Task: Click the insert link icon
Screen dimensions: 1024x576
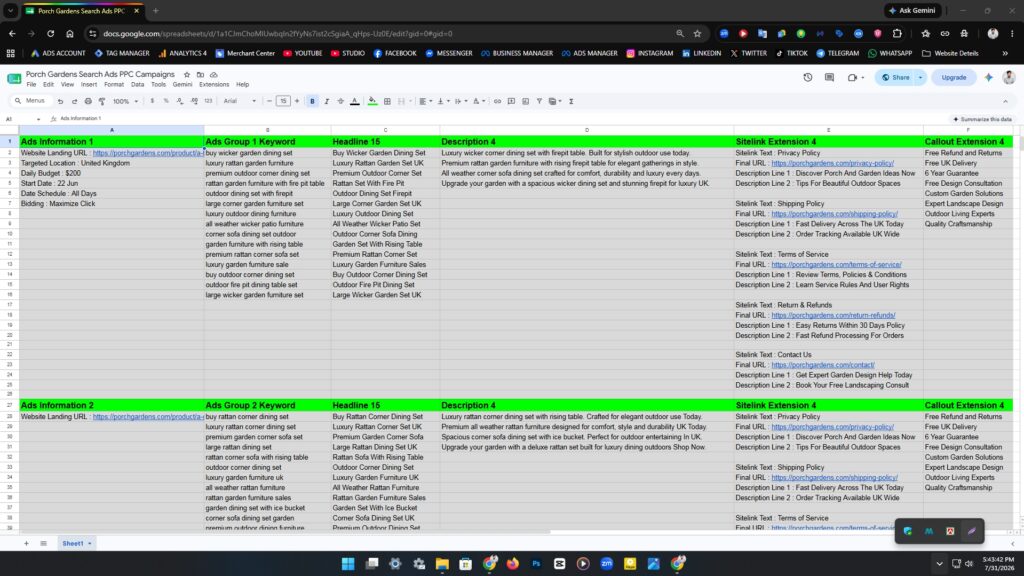Action: 497,101
